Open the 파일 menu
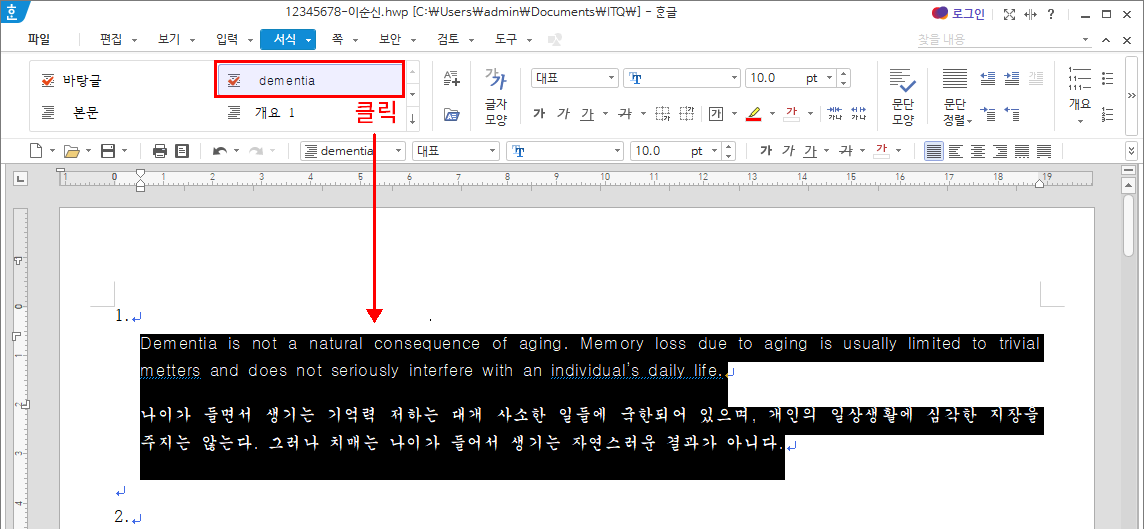 (x=39, y=39)
